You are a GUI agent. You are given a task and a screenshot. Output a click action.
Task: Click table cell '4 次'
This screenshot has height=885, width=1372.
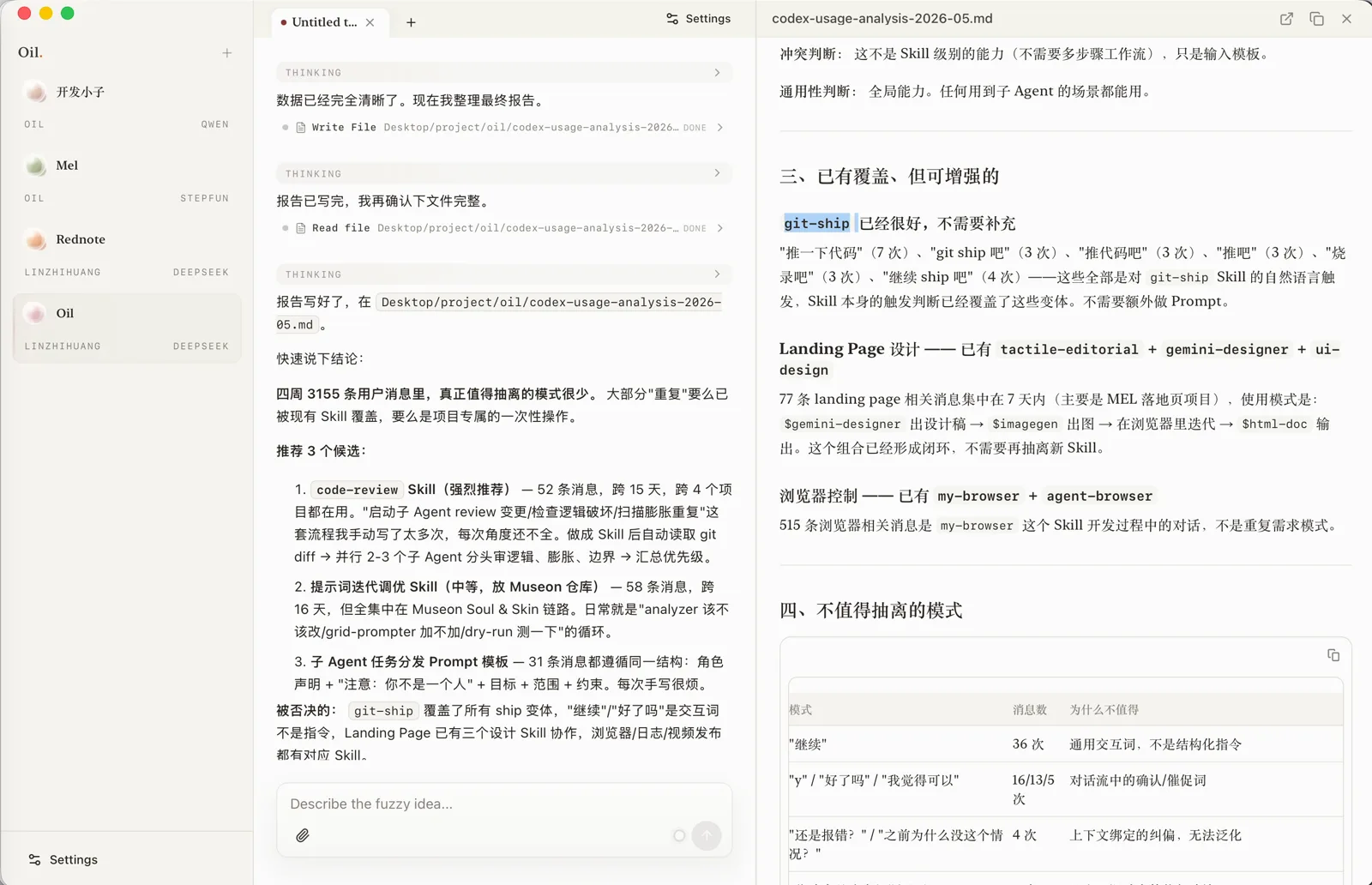click(1024, 835)
